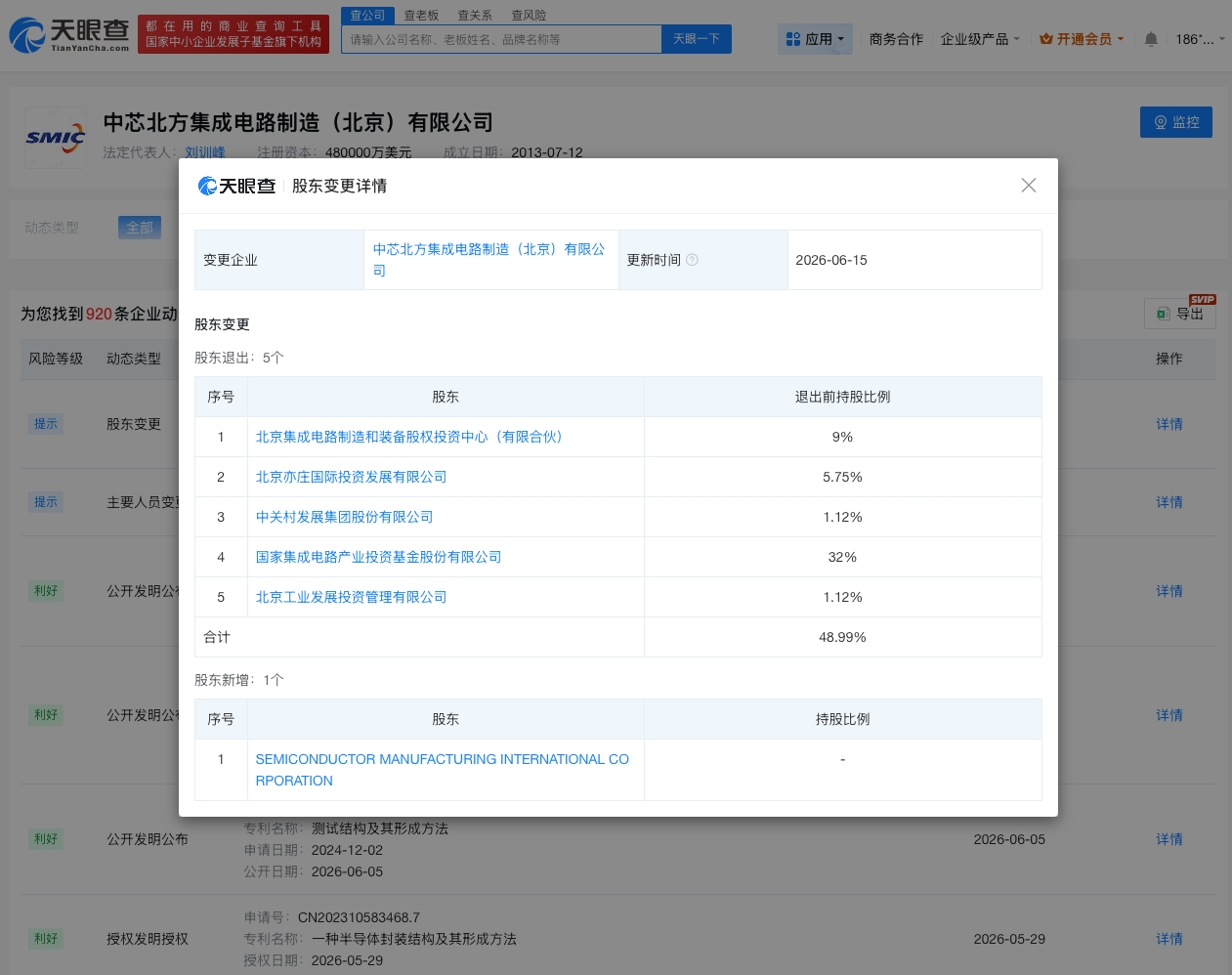This screenshot has height=975, width=1232.
Task: Click the 利好 tag beside 授权发明授权
Action: (46, 939)
